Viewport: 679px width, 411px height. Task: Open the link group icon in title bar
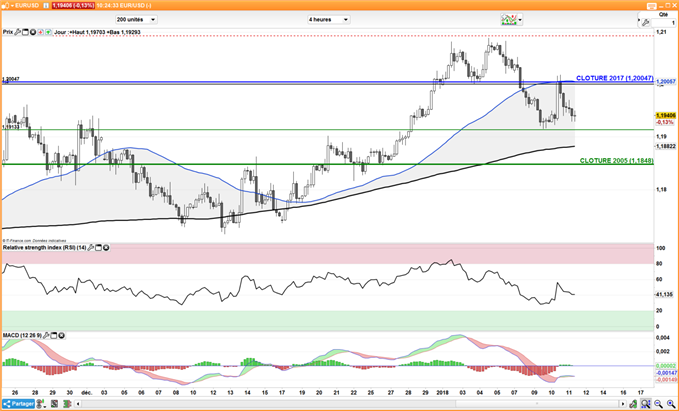tap(5, 6)
